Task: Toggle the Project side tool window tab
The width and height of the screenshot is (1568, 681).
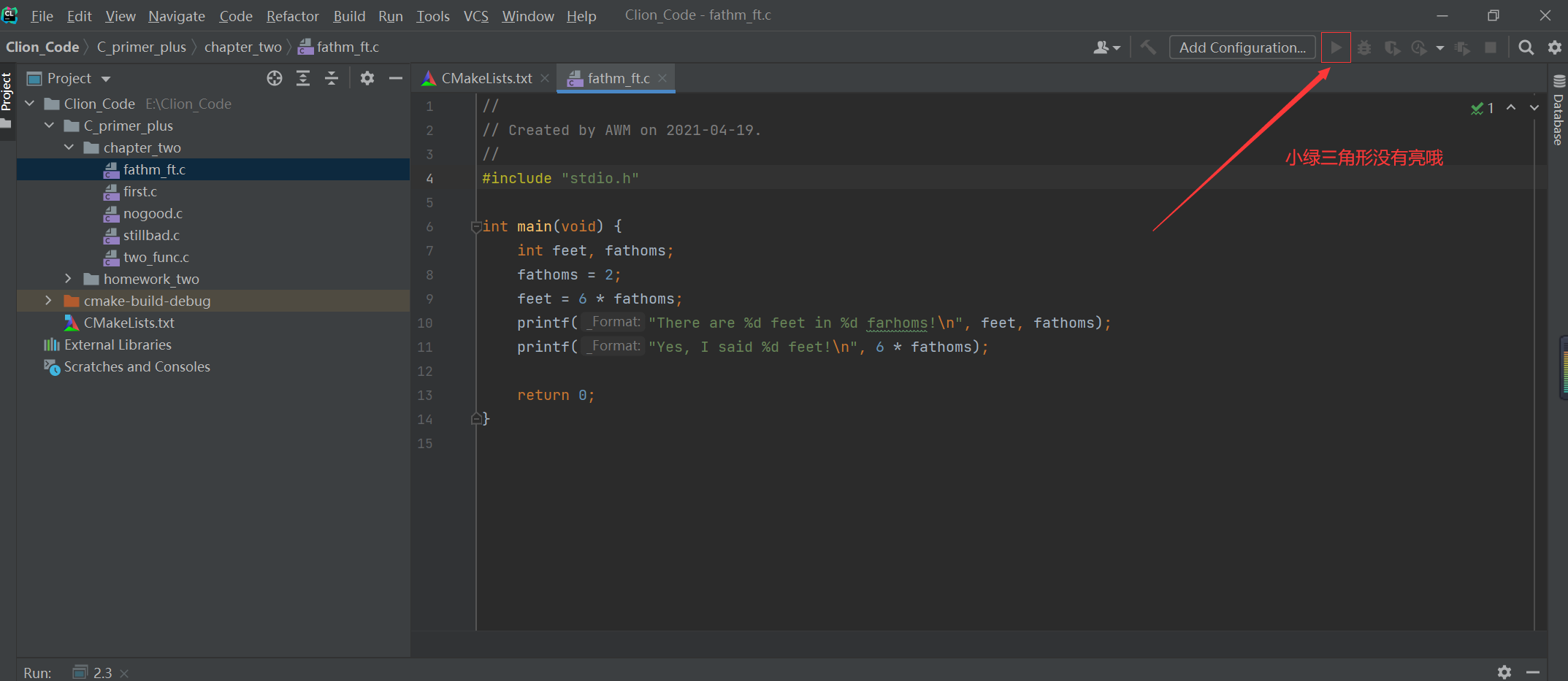Action: pos(7,99)
